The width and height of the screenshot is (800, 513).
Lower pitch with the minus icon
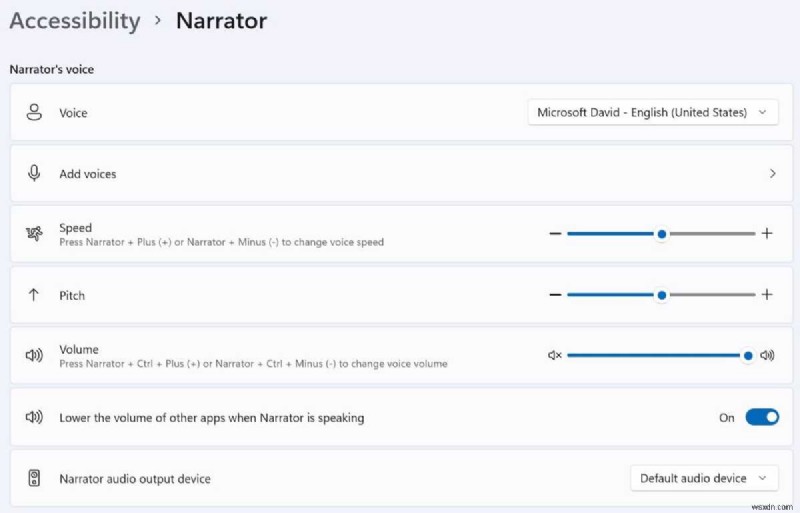pyautogui.click(x=555, y=295)
